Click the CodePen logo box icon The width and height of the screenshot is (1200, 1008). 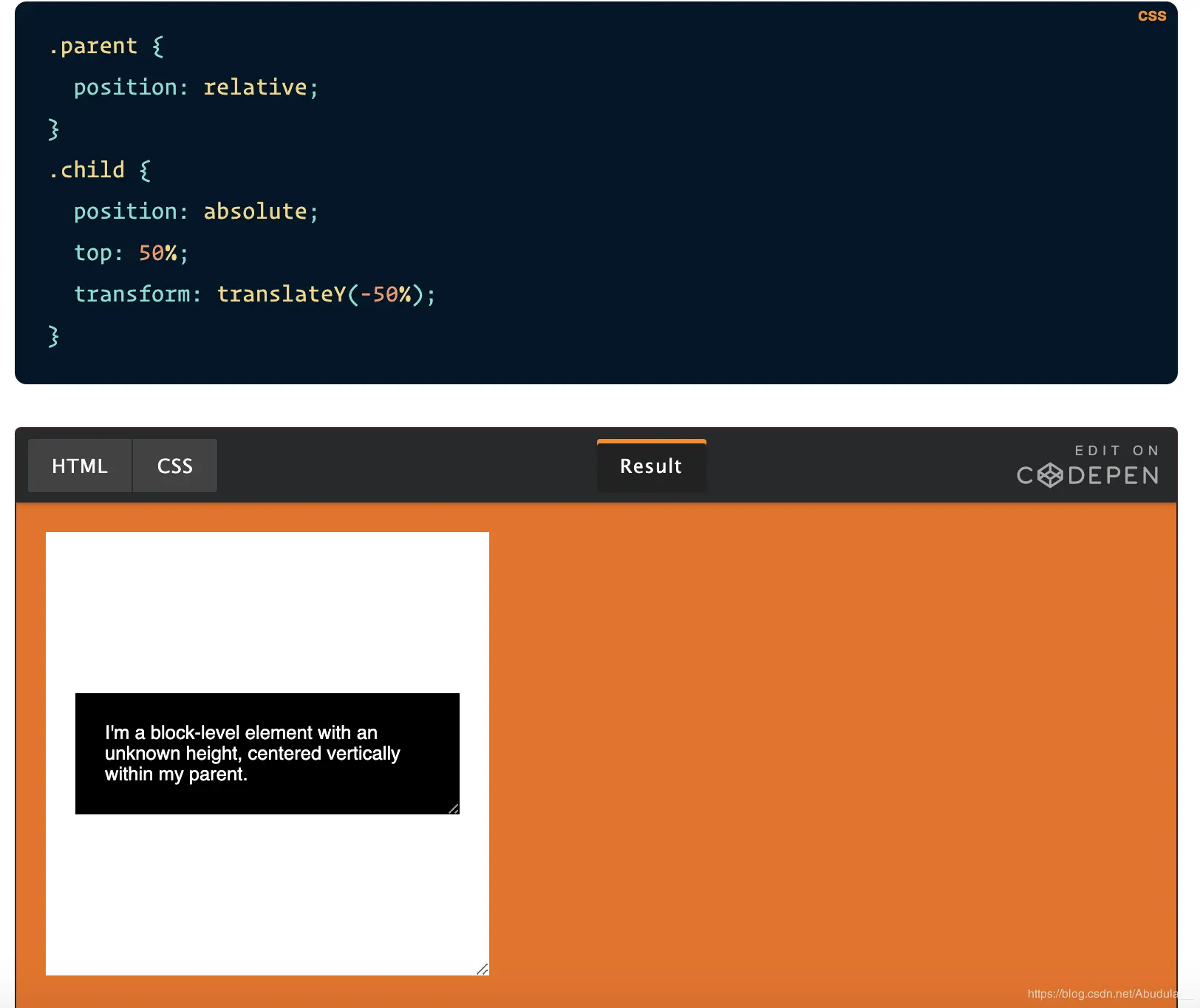[x=1050, y=475]
